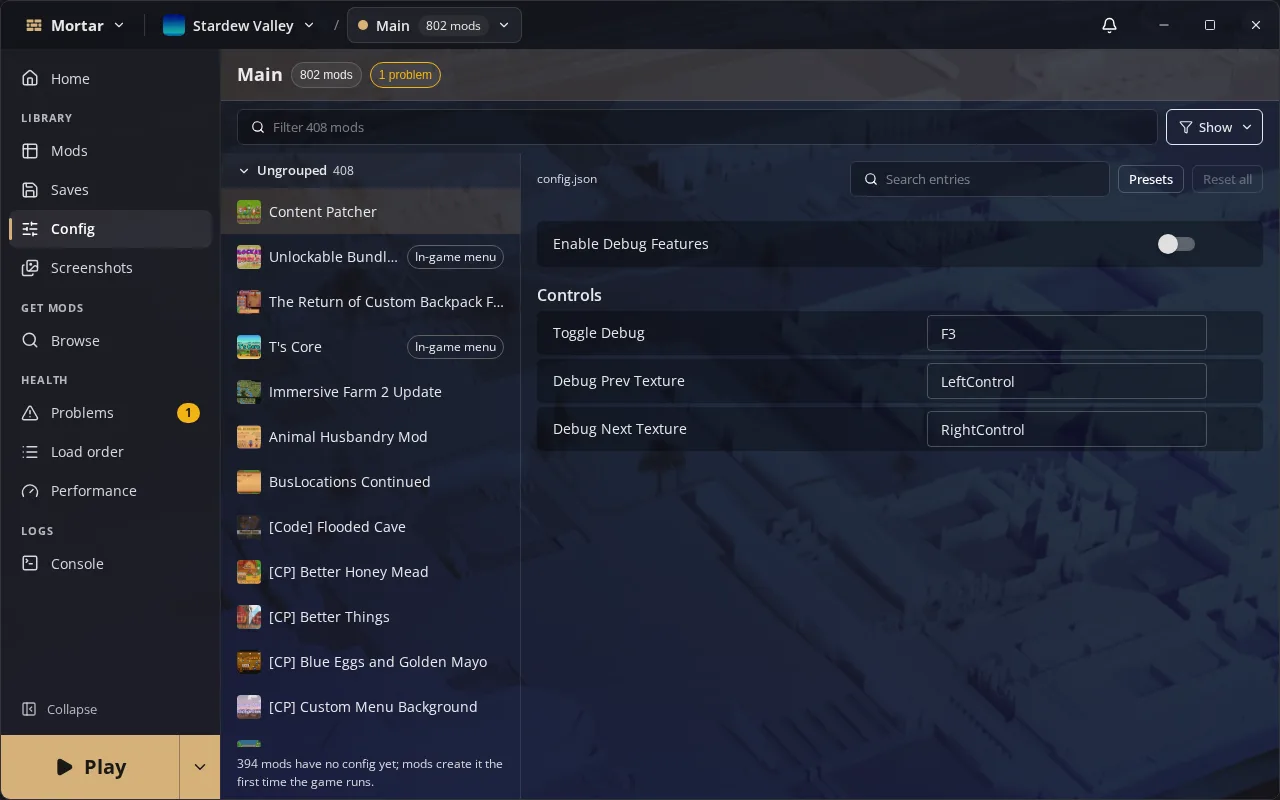Click the Mortar brick logo icon
Screen dimensions: 1280x800
(34, 25)
